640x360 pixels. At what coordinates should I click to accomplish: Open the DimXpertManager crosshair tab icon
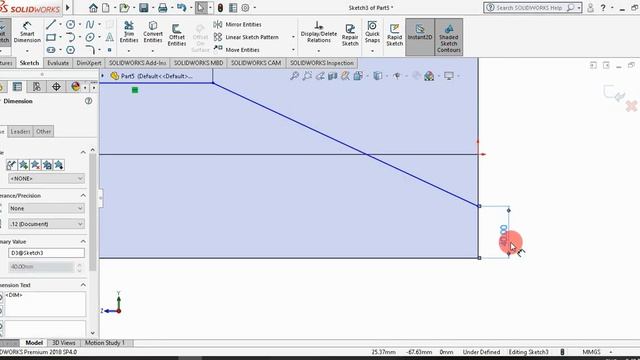tap(56, 87)
